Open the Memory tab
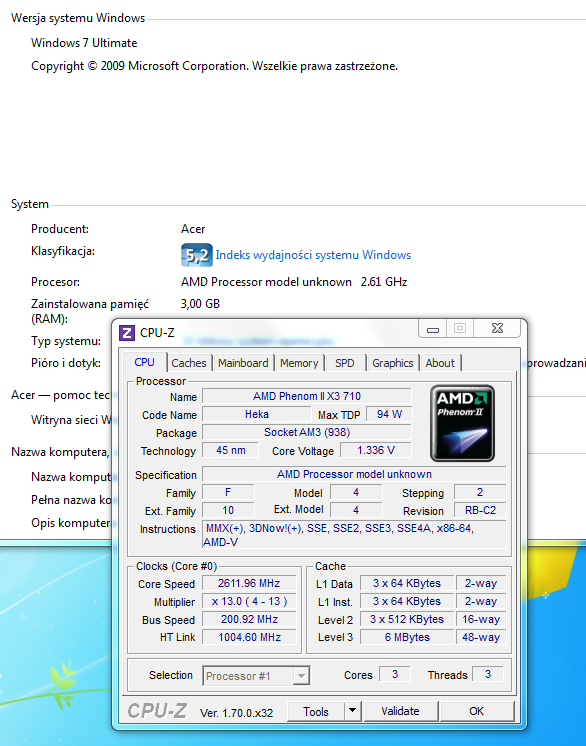Image resolution: width=586 pixels, height=746 pixels. pos(299,363)
